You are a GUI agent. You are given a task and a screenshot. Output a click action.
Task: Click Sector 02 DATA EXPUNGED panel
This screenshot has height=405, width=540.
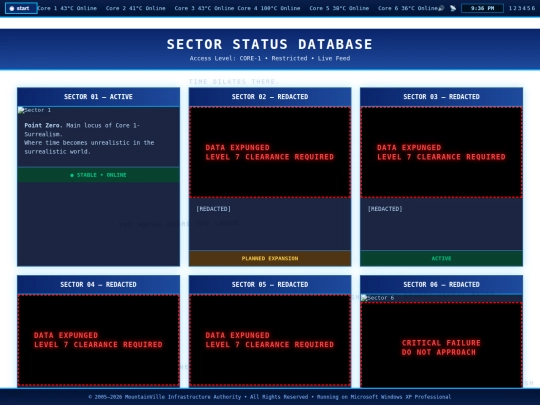(x=270, y=152)
